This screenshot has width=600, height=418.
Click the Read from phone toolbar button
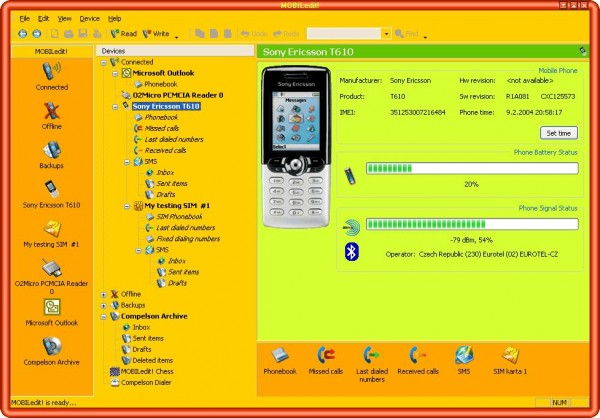[124, 34]
